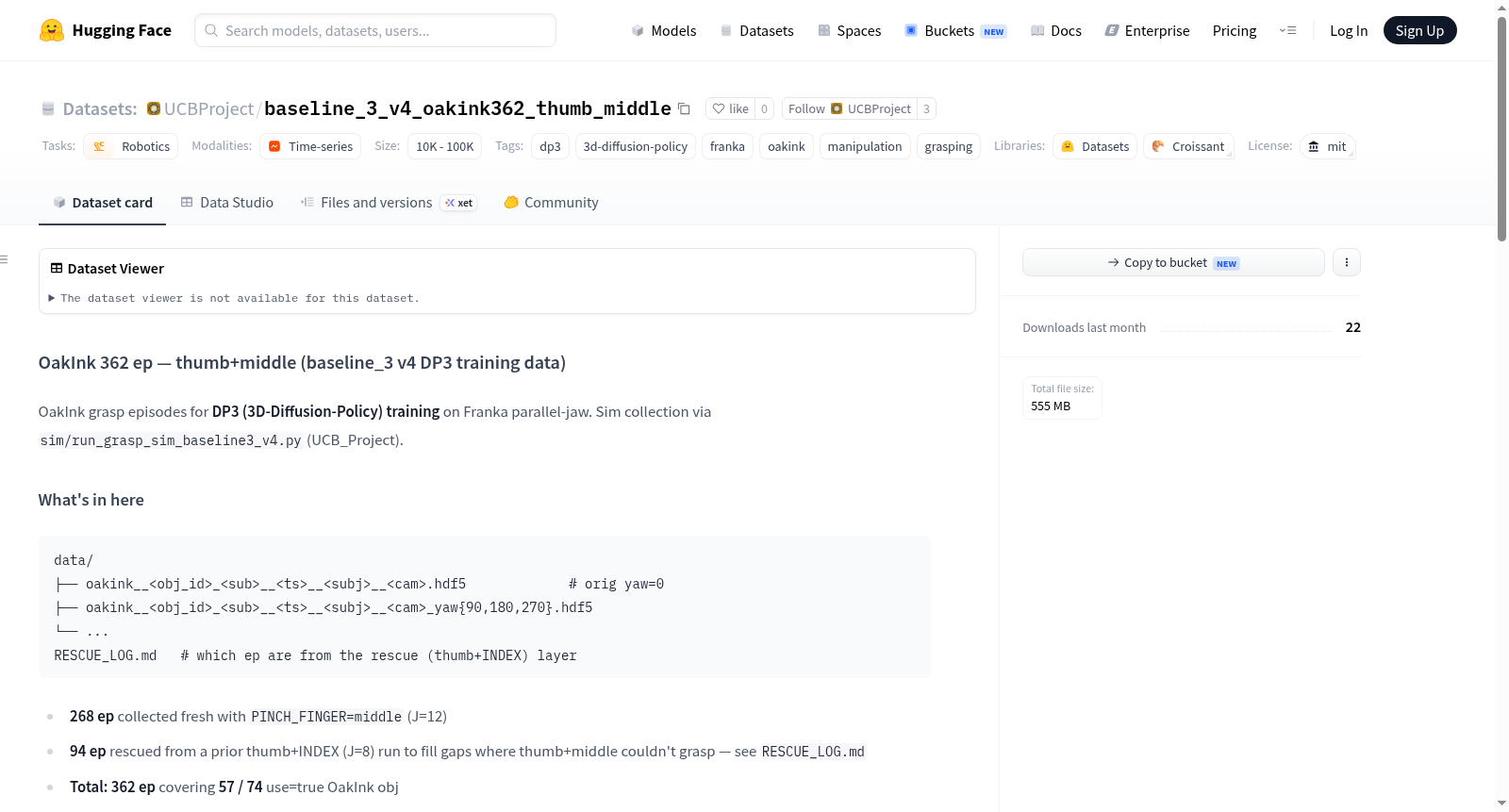Viewport: 1509px width, 812px height.
Task: Like the dataset with the heart button
Action: coord(731,108)
